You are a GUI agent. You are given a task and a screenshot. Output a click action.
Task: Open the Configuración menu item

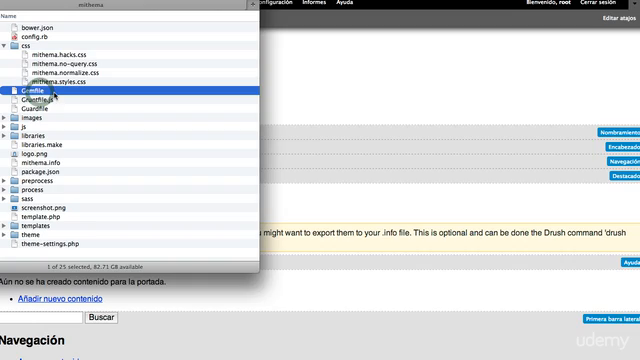276,2
